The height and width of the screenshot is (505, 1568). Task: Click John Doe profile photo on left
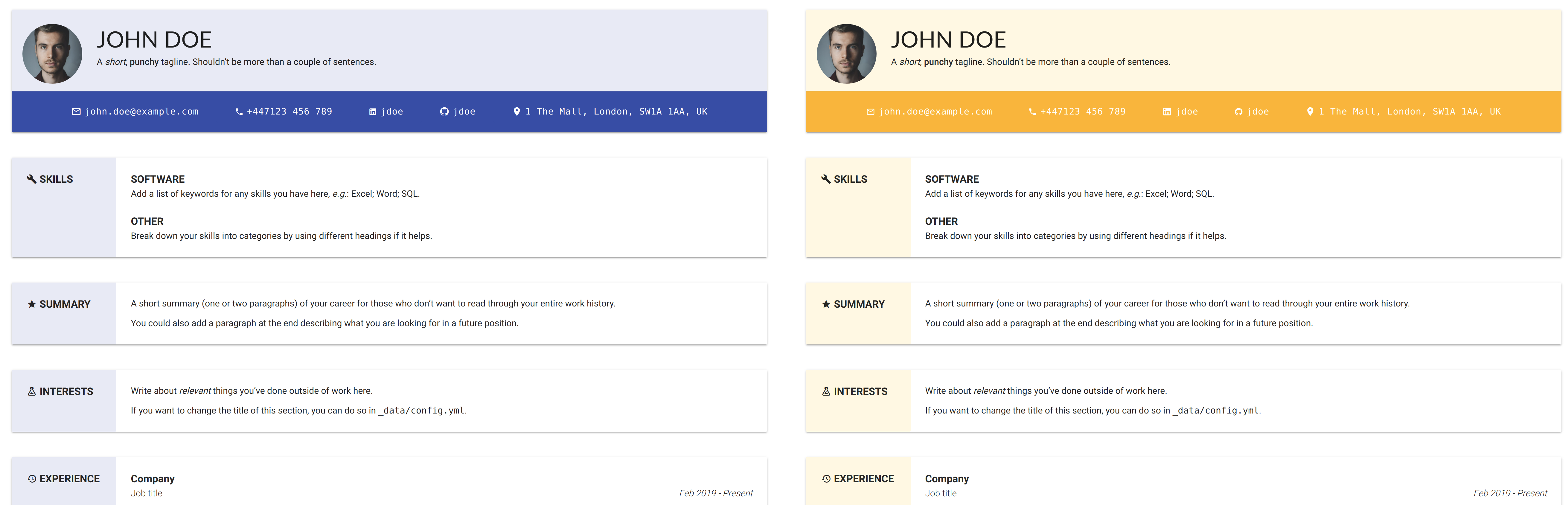click(52, 54)
